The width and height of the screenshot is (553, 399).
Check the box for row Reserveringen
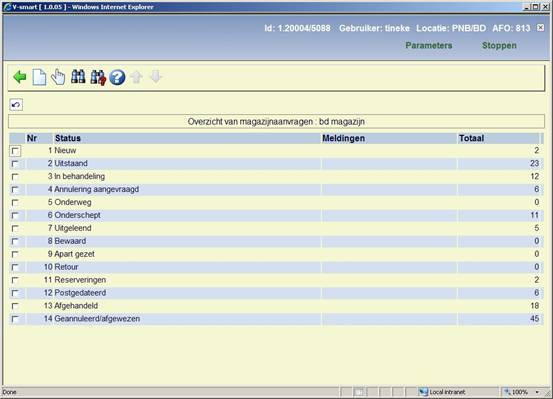tap(15, 280)
